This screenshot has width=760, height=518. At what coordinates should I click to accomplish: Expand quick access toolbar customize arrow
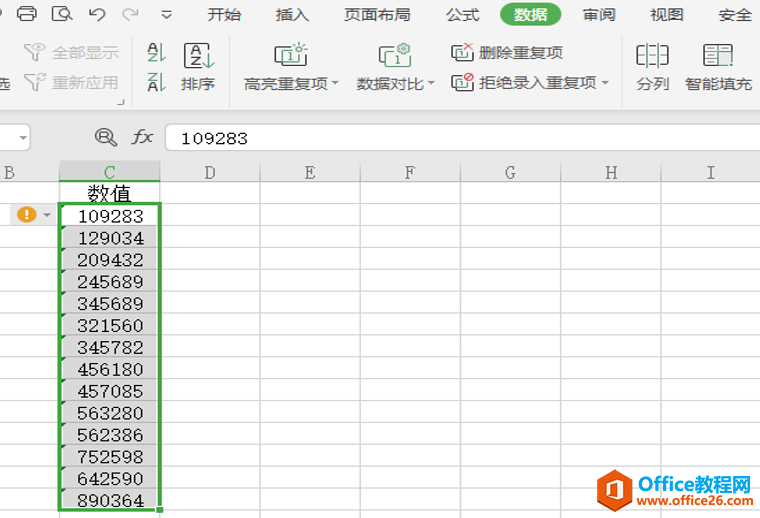tap(166, 15)
